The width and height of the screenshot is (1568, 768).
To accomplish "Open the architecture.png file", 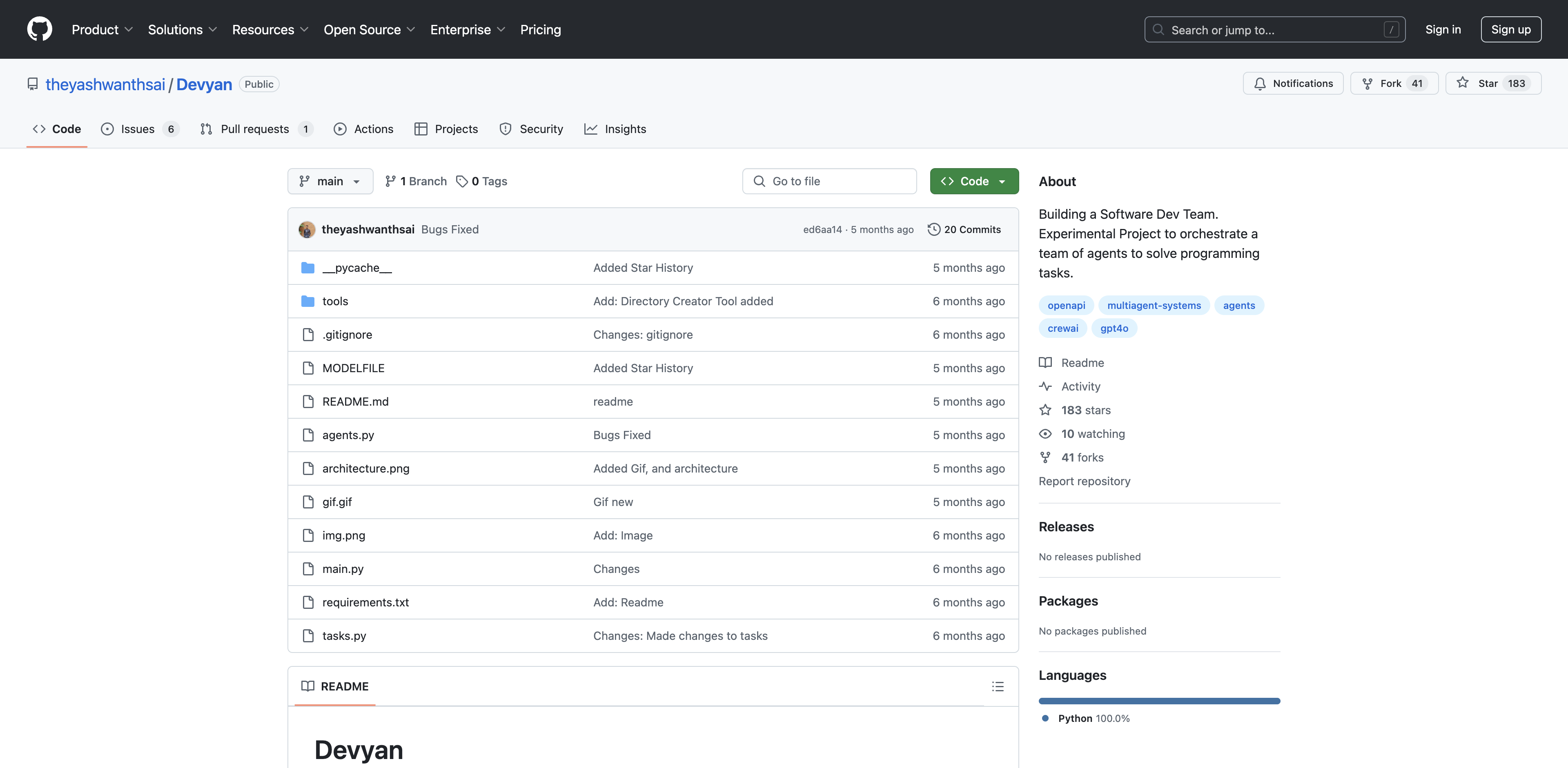I will (x=366, y=468).
